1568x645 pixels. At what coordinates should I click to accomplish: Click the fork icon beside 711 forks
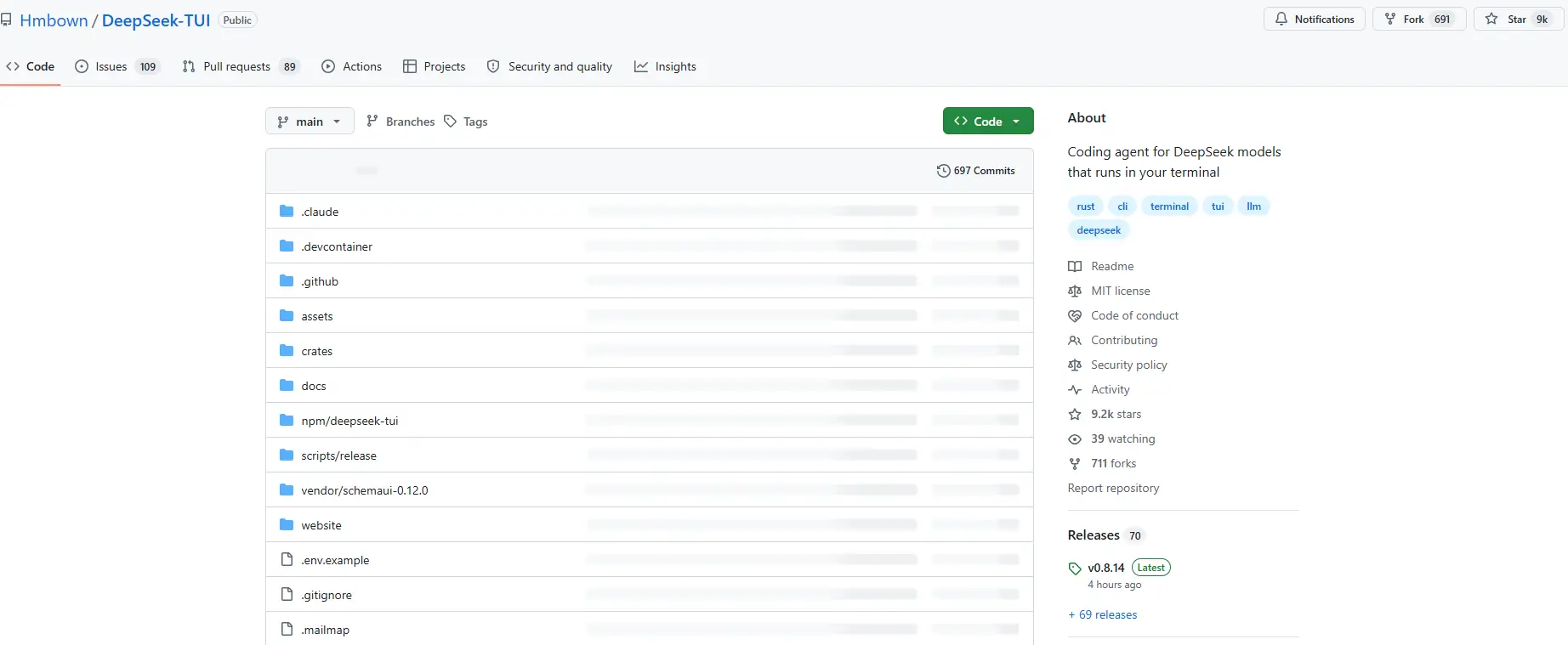(1075, 463)
